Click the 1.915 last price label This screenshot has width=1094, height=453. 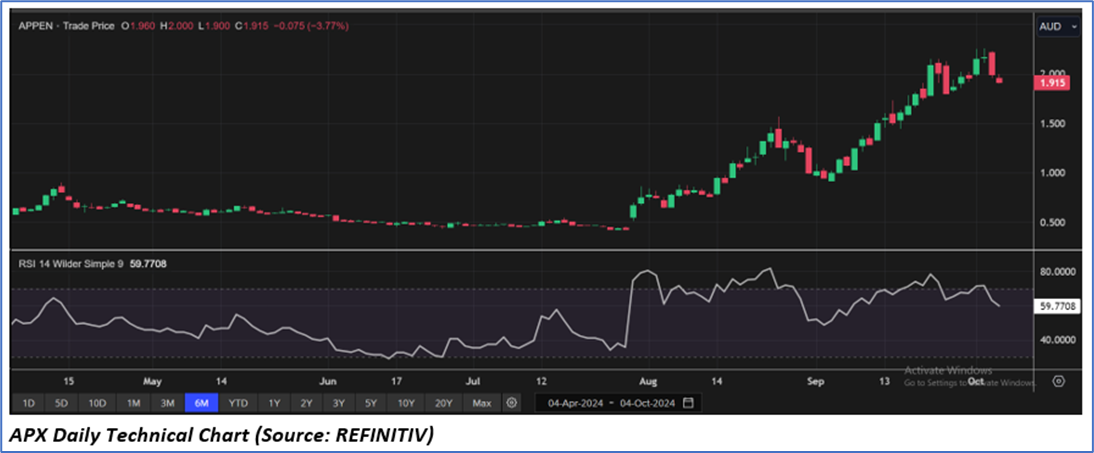[x=1053, y=83]
